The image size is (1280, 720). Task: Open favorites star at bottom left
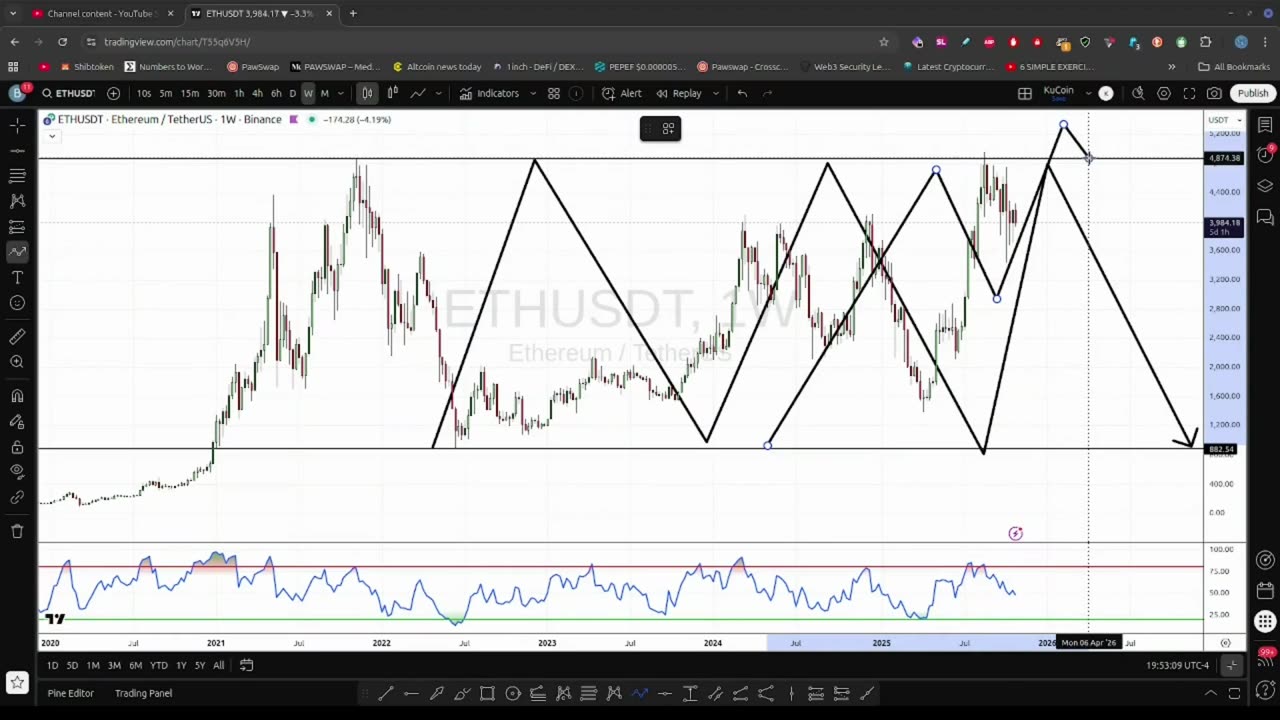[17, 684]
